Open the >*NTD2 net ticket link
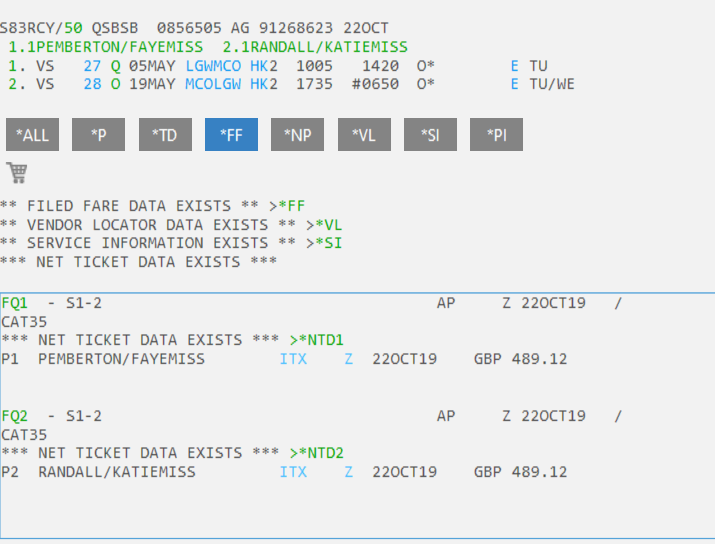This screenshot has height=544, width=715. [317, 453]
